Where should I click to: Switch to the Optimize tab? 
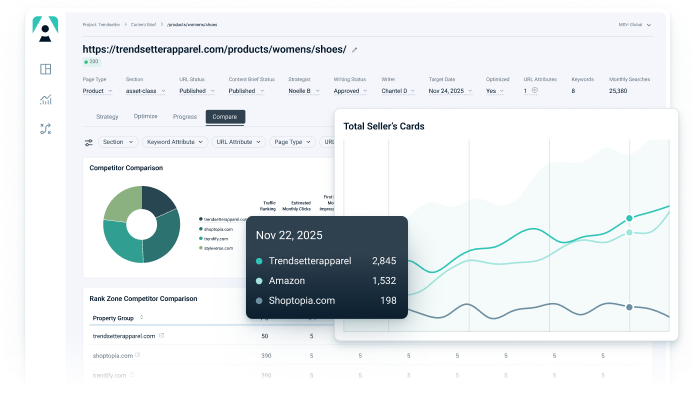[145, 117]
